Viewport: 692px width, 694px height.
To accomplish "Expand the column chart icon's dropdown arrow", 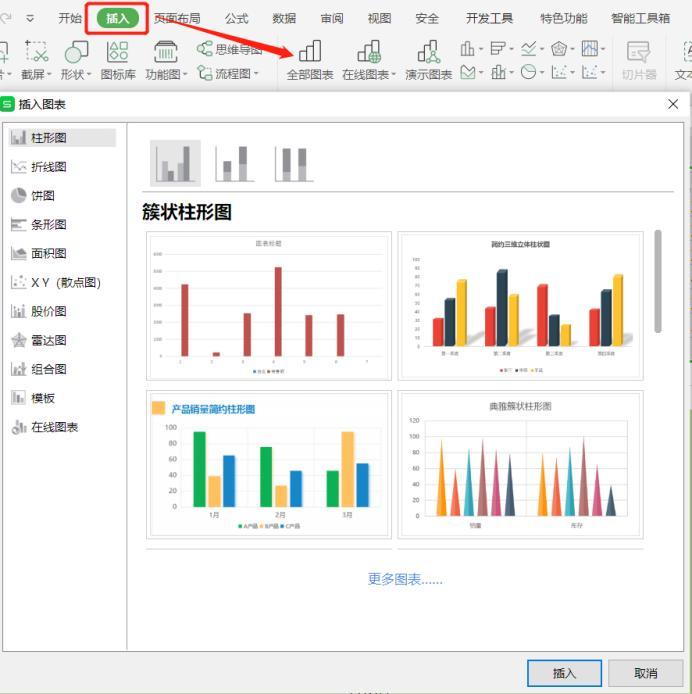I will 481,49.
